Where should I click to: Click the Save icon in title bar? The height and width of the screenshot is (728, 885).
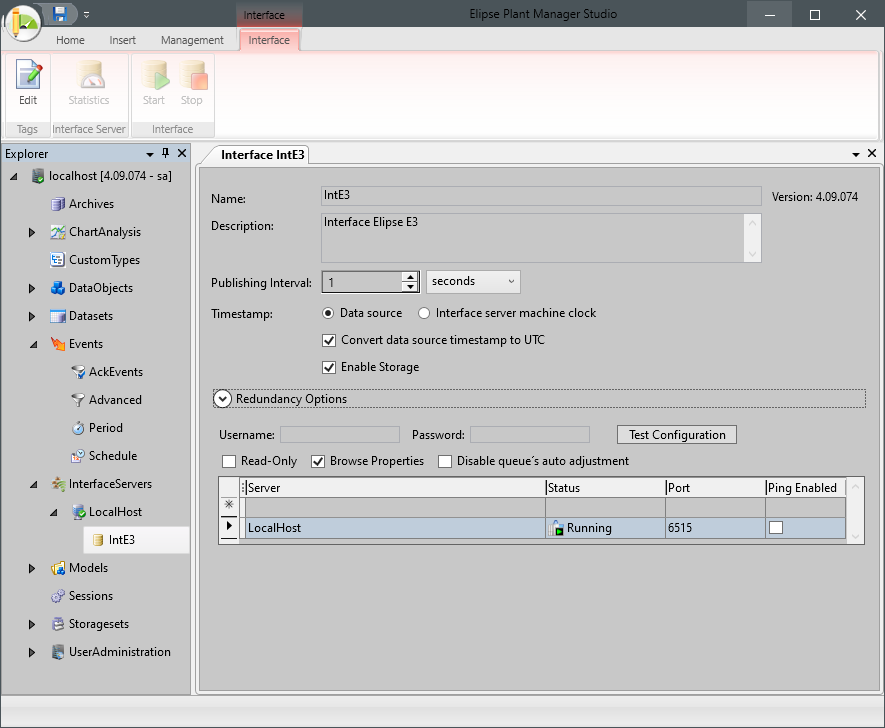(60, 14)
